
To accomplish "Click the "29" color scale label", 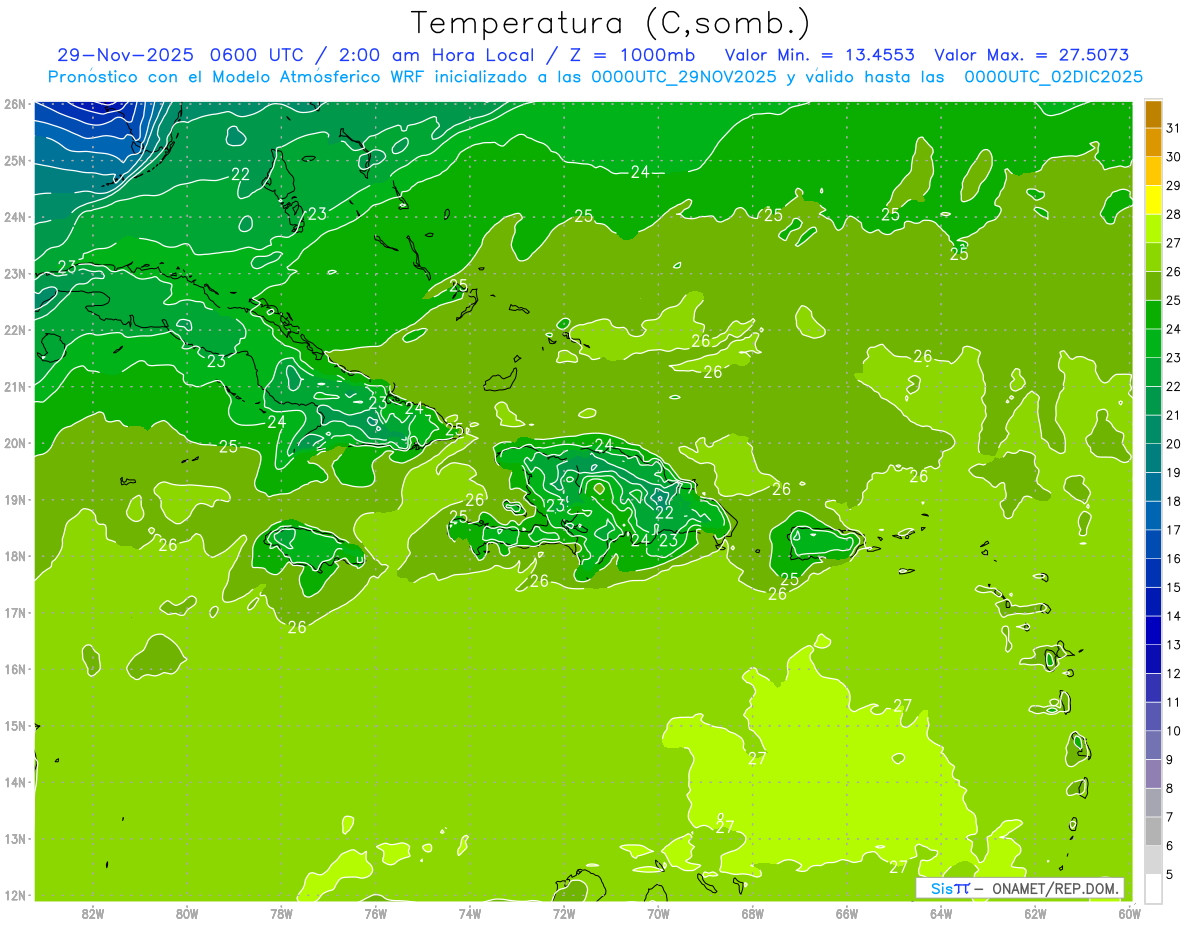I will 1173,186.
